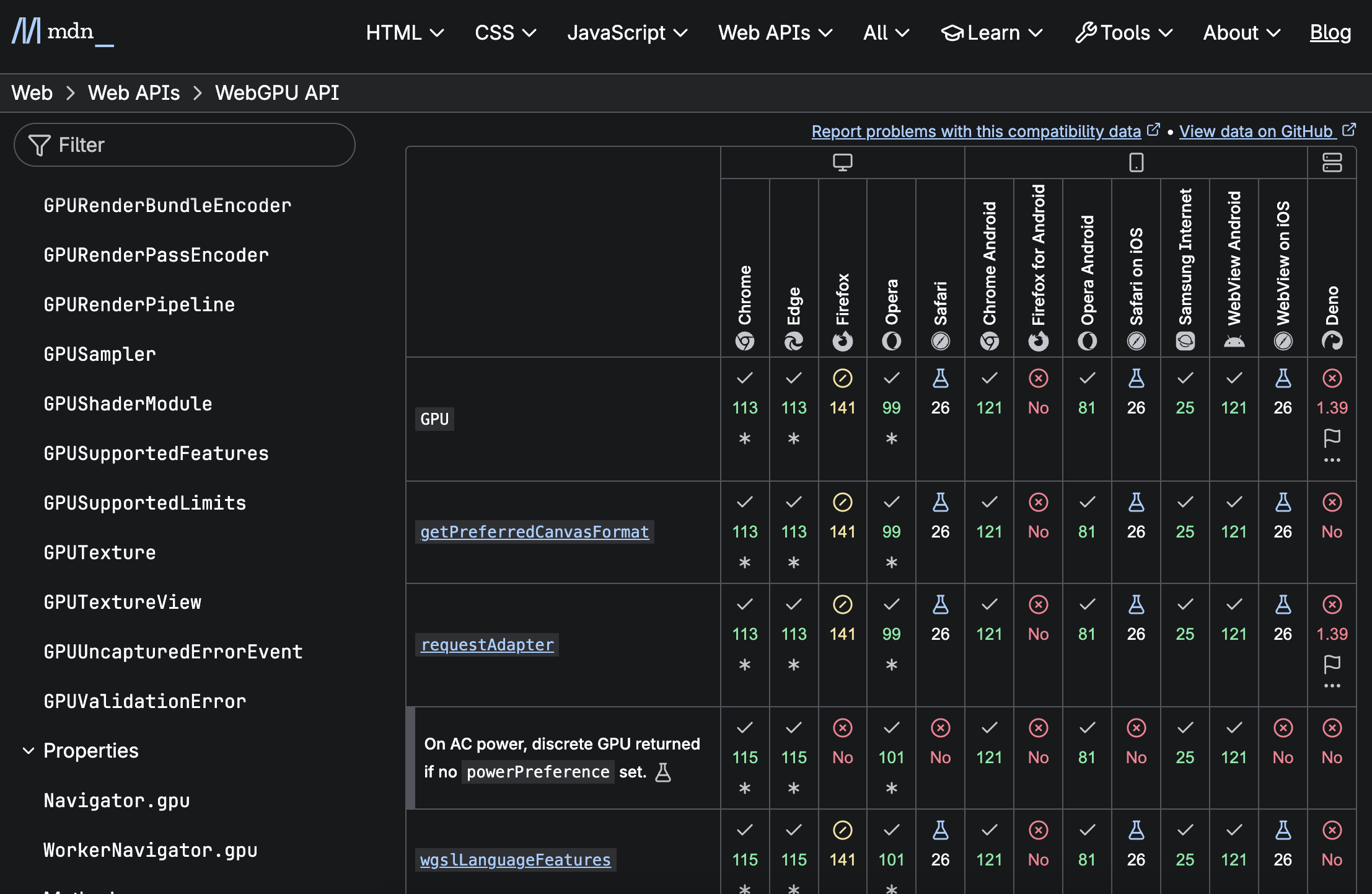Expand the Web APIs navigation dropdown
The height and width of the screenshot is (894, 1372).
[x=775, y=32]
